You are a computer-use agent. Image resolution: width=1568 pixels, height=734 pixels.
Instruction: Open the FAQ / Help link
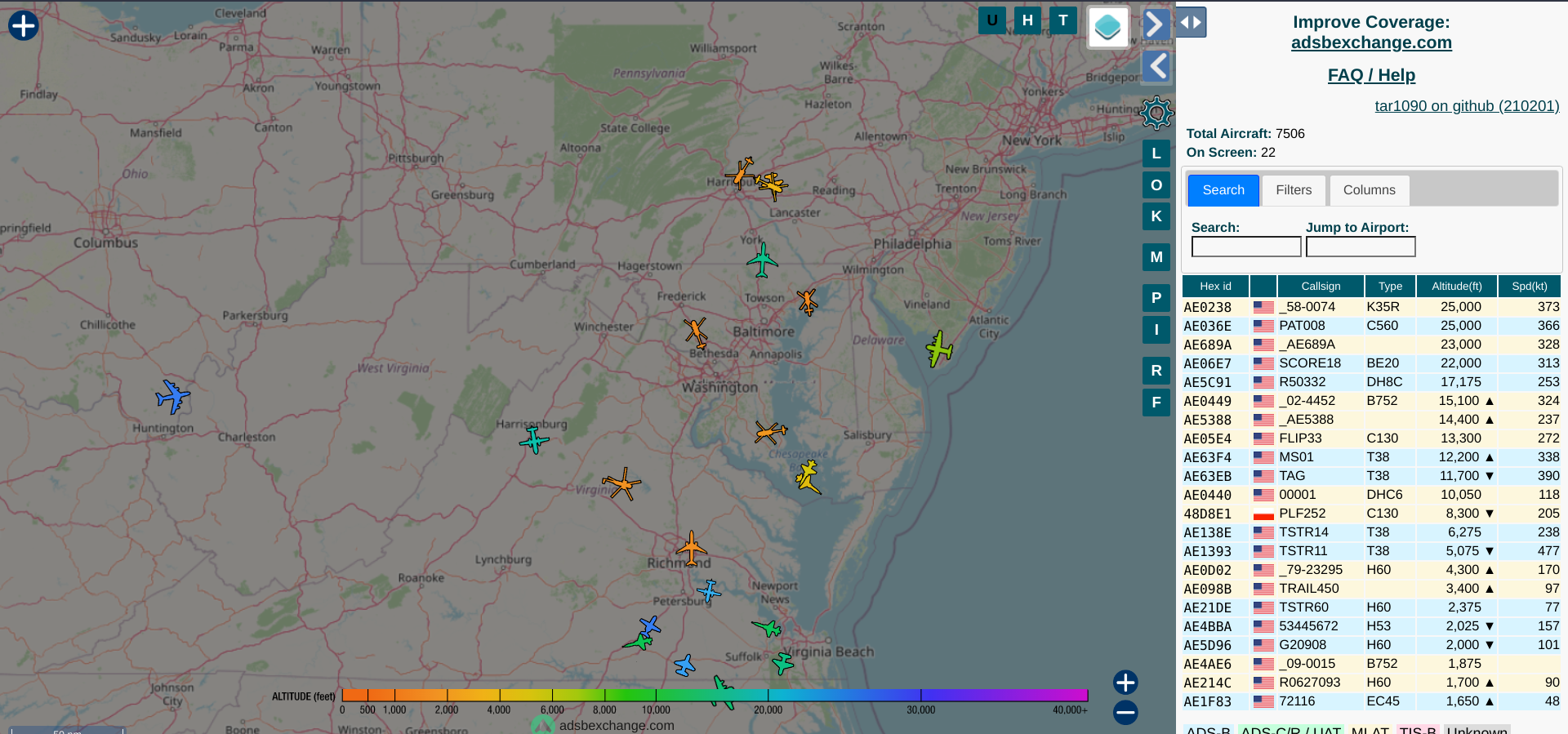pyautogui.click(x=1371, y=75)
